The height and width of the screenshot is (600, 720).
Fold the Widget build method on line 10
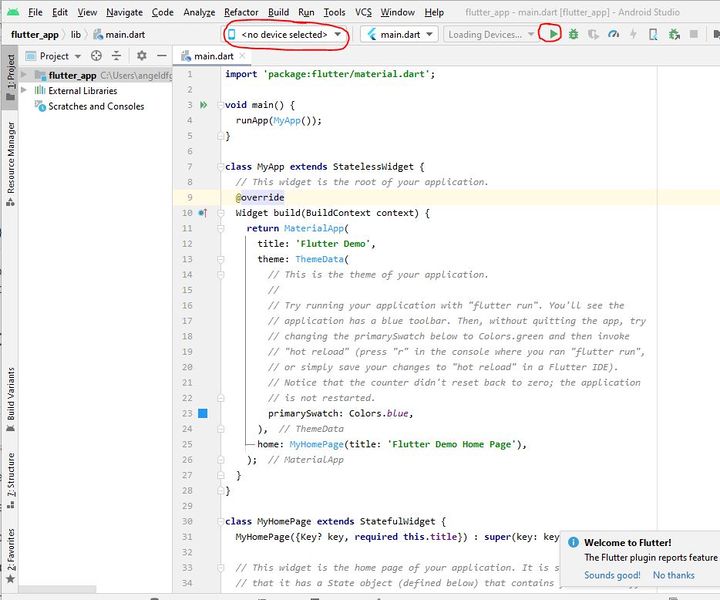220,213
